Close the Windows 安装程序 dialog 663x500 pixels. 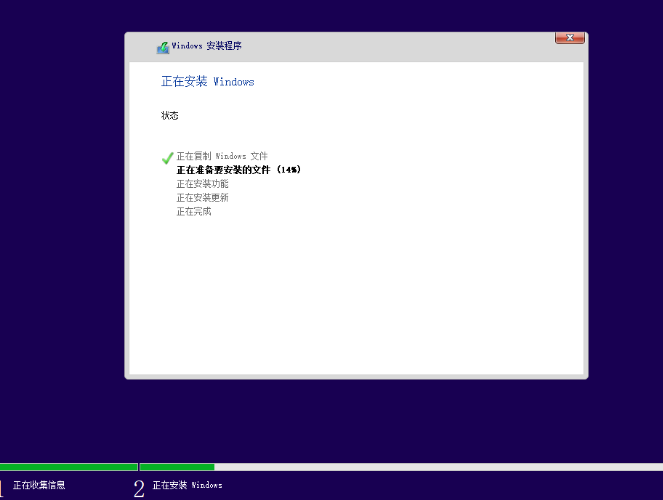[x=570, y=38]
